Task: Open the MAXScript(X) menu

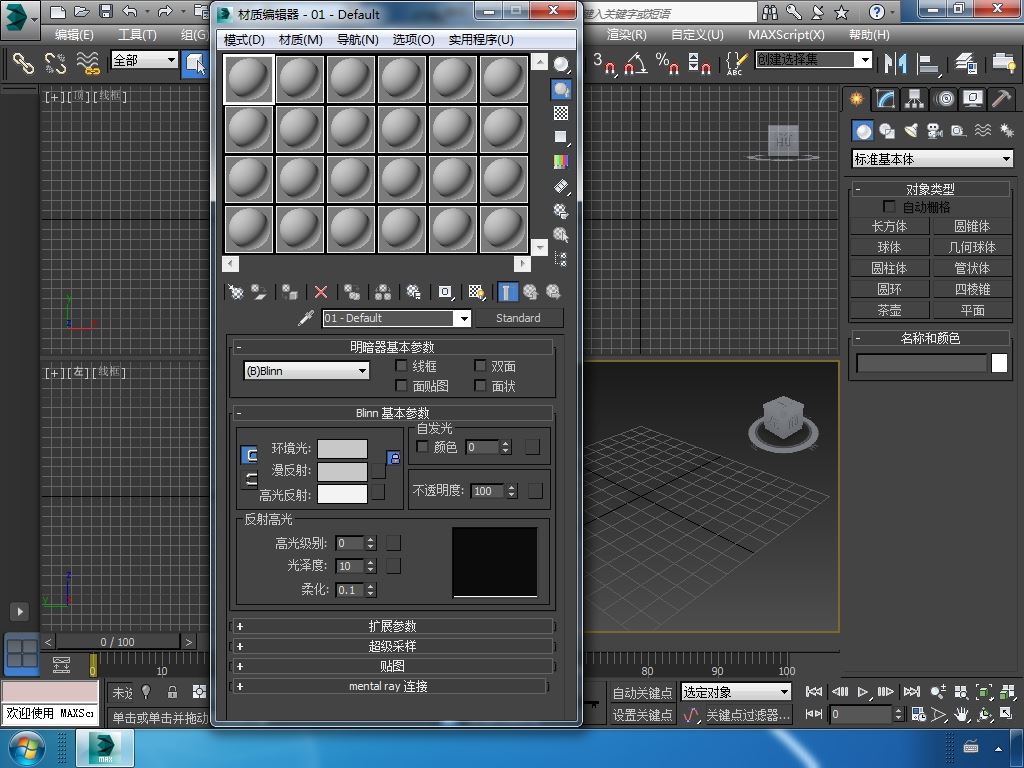Action: (786, 35)
